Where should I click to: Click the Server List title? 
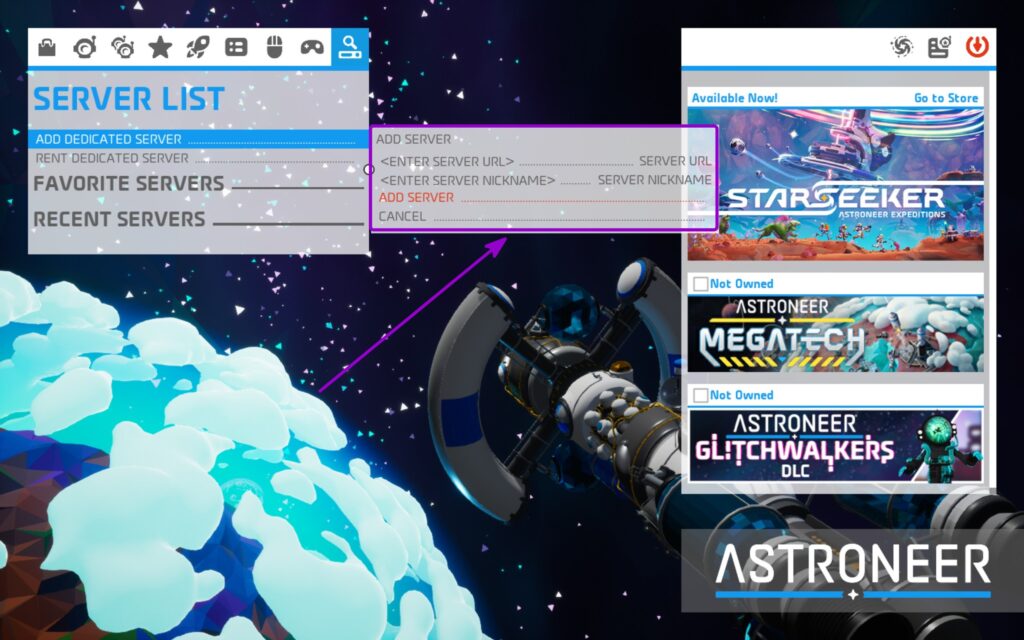(129, 99)
